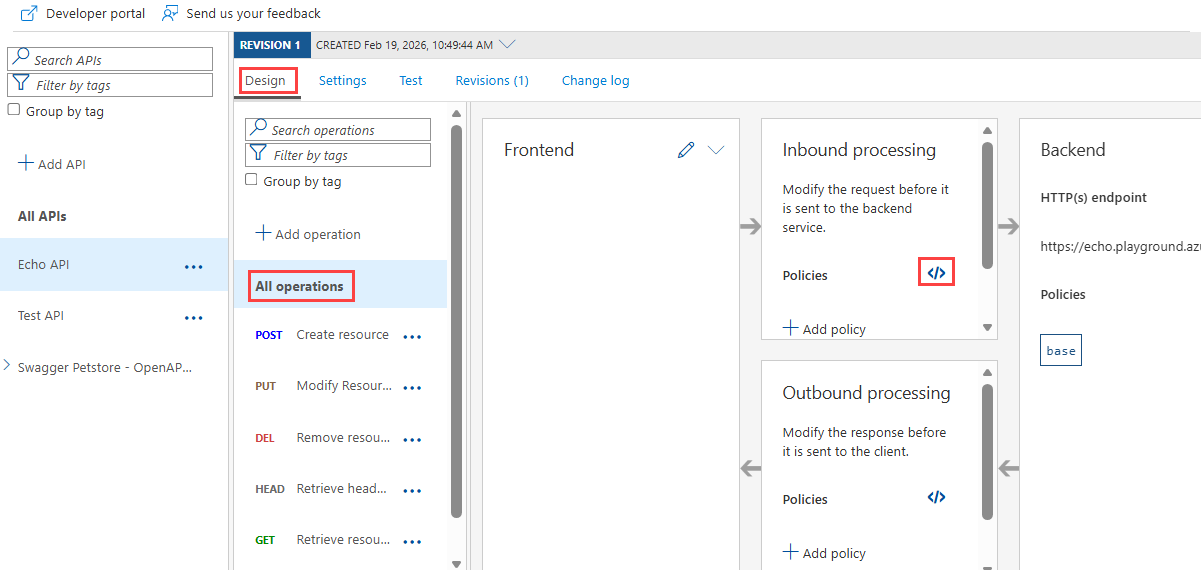Open Outbound processing policy code editor
The width and height of the screenshot is (1201, 570).
936,497
